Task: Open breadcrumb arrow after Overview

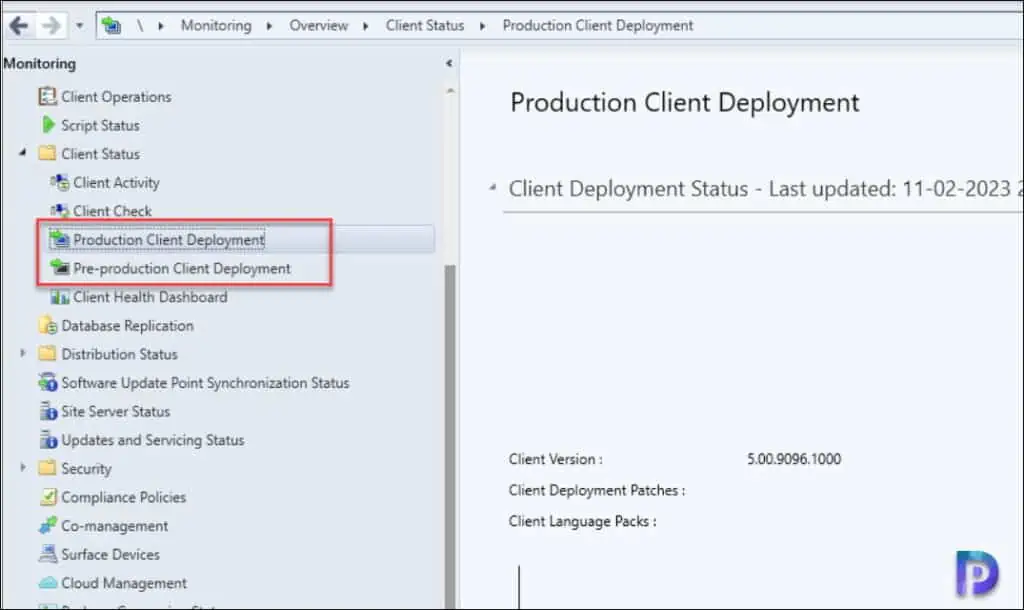Action: point(366,26)
